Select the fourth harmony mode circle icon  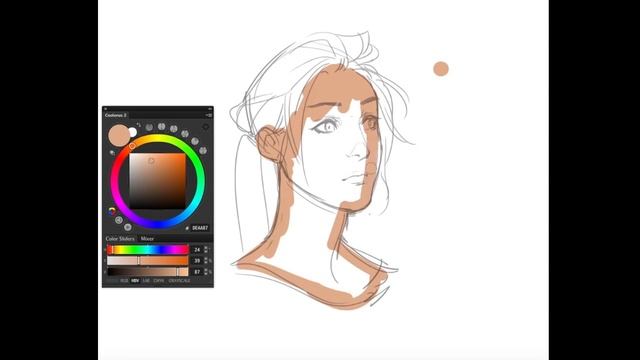185,133
